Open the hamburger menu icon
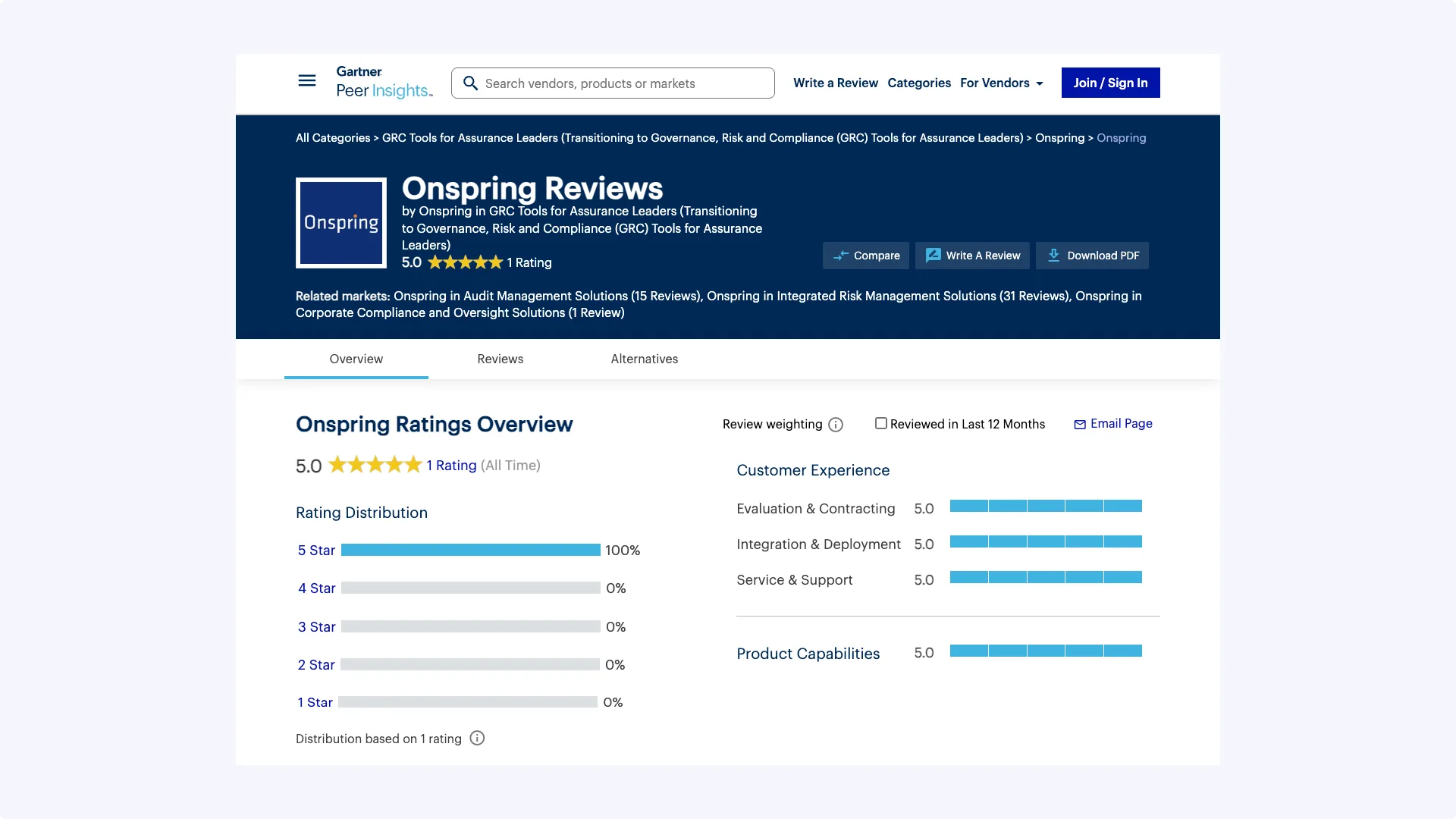Image resolution: width=1456 pixels, height=819 pixels. click(306, 80)
